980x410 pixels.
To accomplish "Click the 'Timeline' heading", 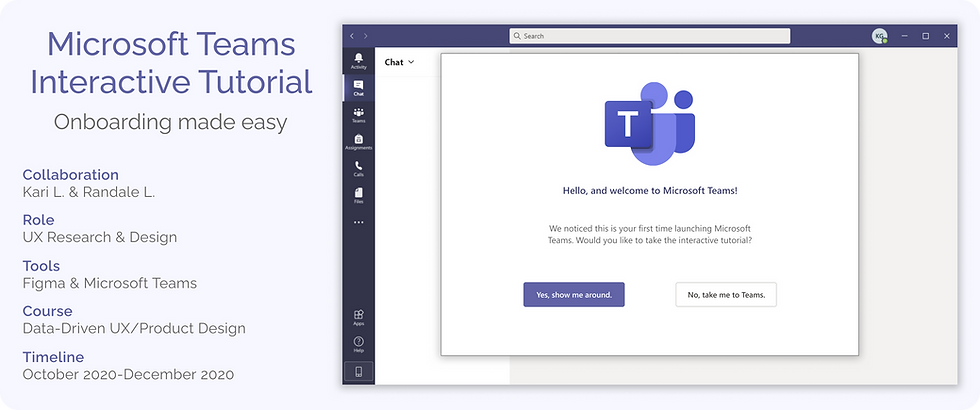I will pos(53,357).
